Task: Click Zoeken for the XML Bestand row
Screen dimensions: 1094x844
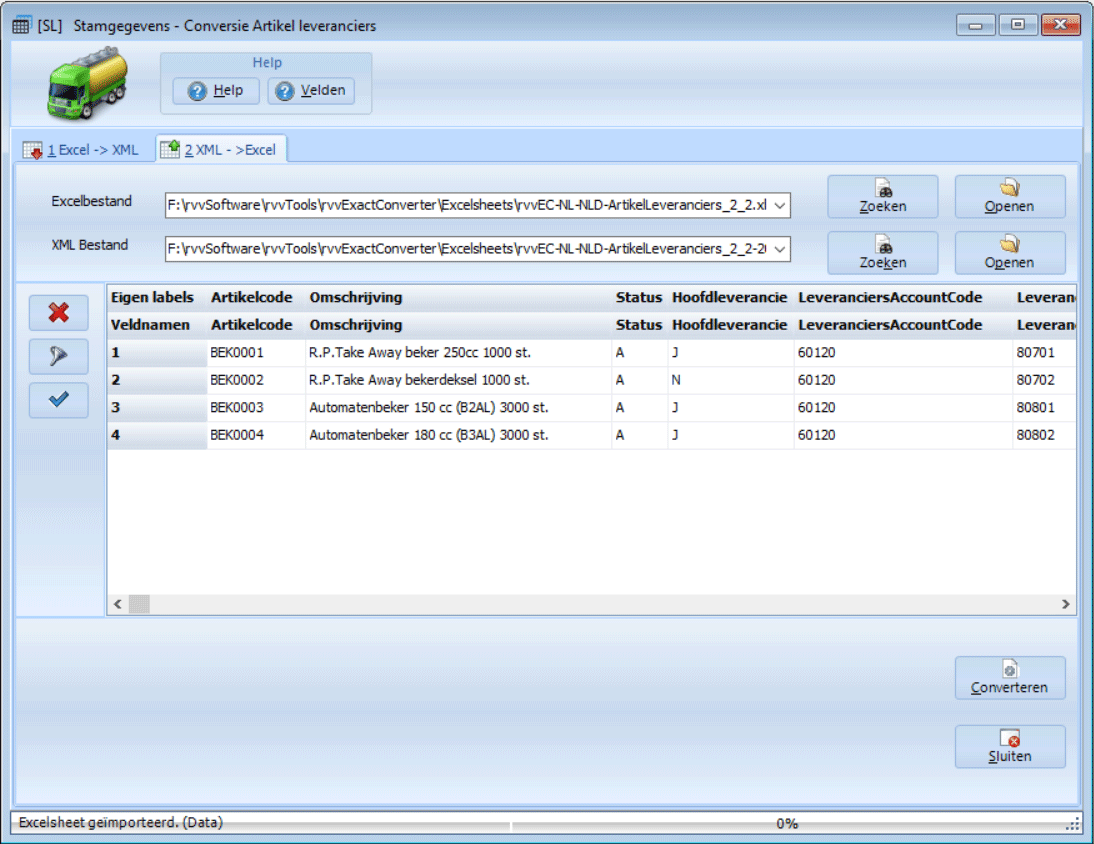Action: pos(883,253)
